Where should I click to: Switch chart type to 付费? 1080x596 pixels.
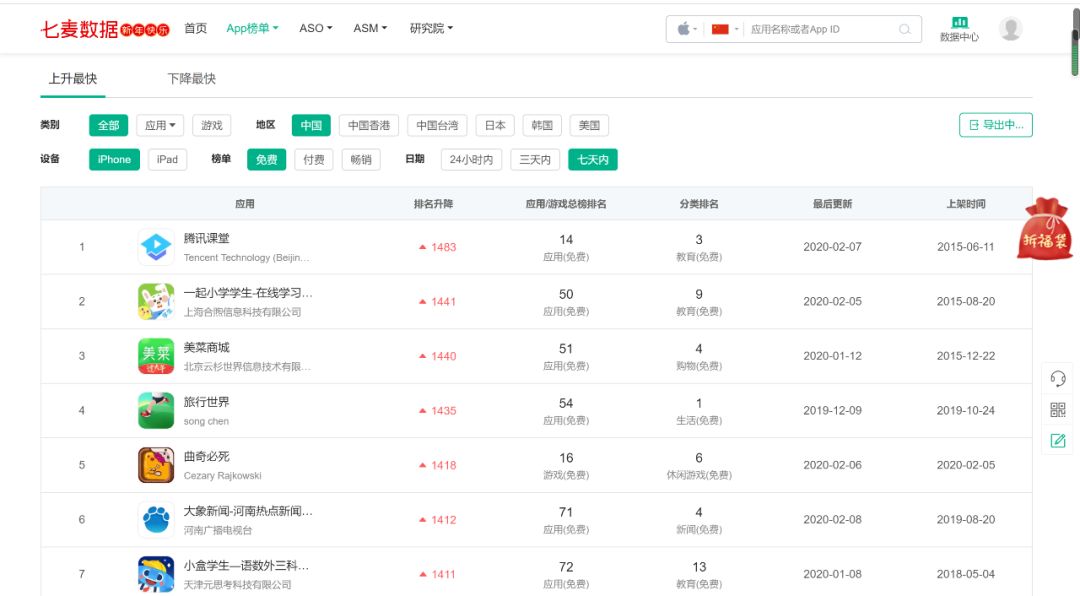tap(313, 159)
